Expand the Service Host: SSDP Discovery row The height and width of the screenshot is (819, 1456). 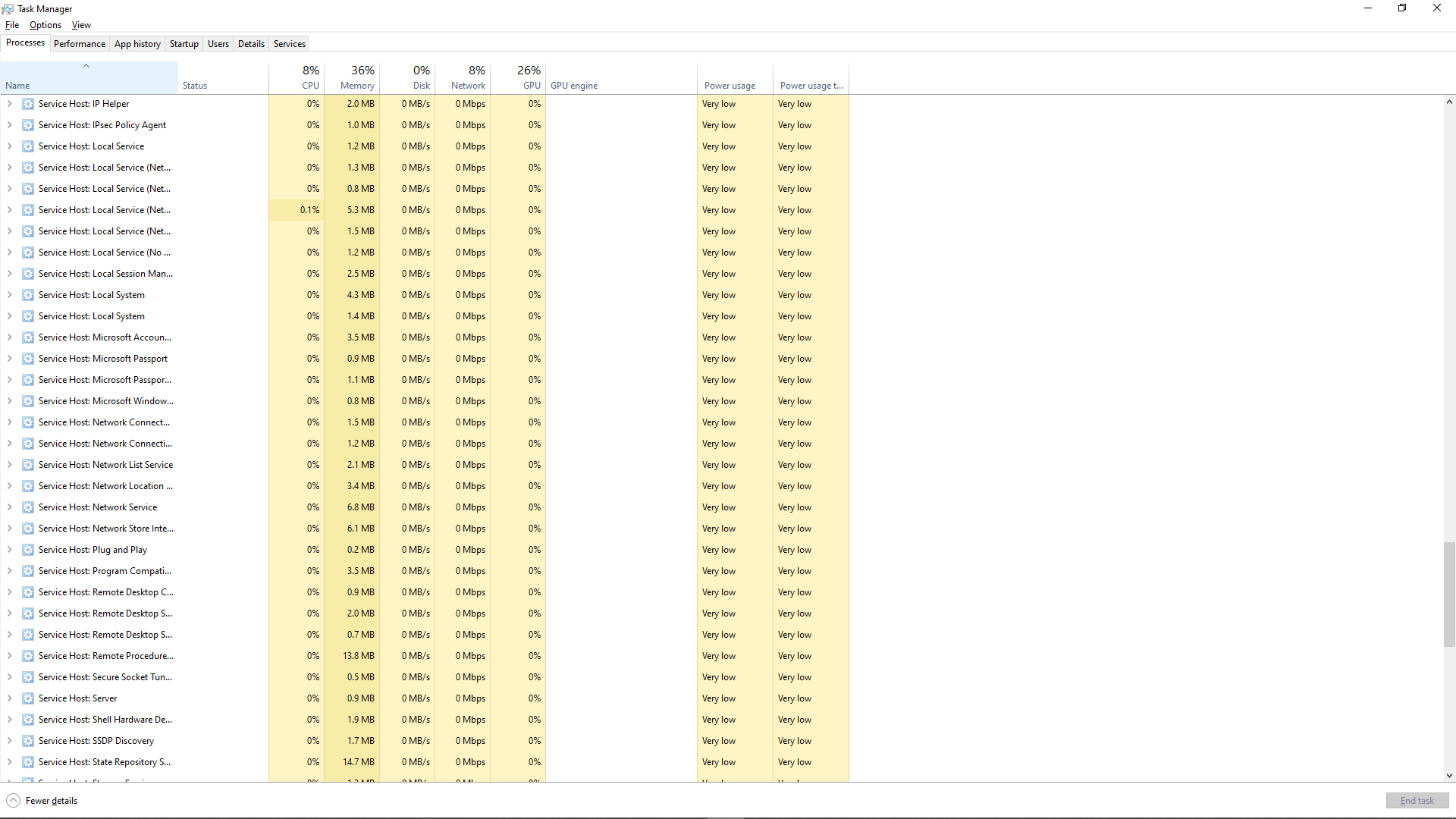tap(9, 741)
